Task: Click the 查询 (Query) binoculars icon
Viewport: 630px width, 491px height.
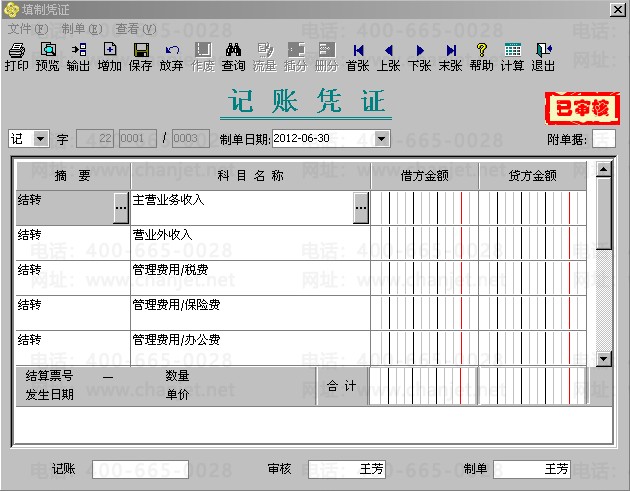Action: point(233,56)
